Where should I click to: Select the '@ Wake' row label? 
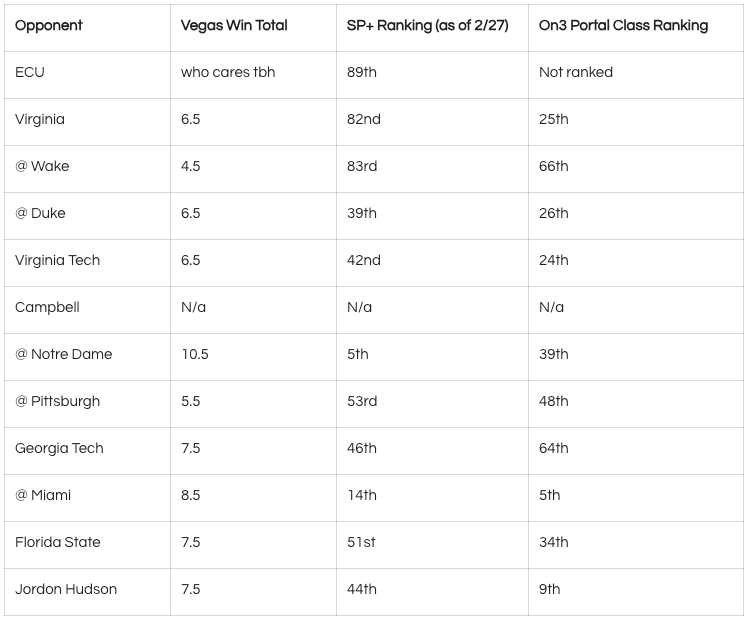pos(87,169)
